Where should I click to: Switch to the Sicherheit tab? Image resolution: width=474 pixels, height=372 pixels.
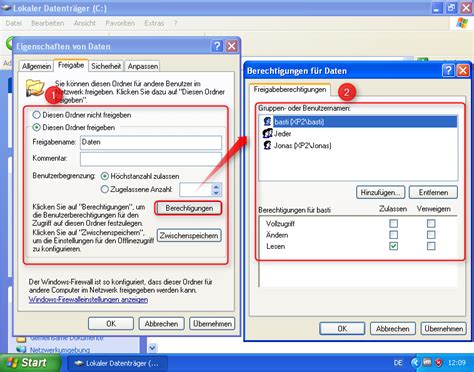tap(106, 66)
